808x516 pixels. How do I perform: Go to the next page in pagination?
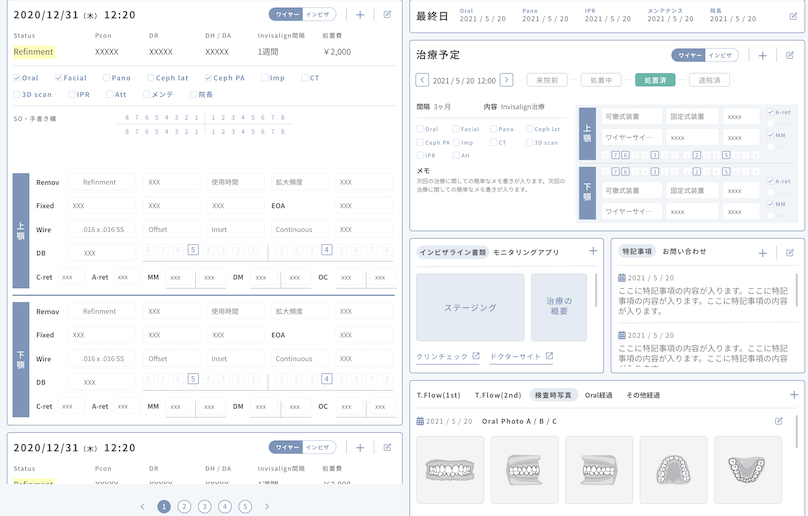[x=267, y=507]
